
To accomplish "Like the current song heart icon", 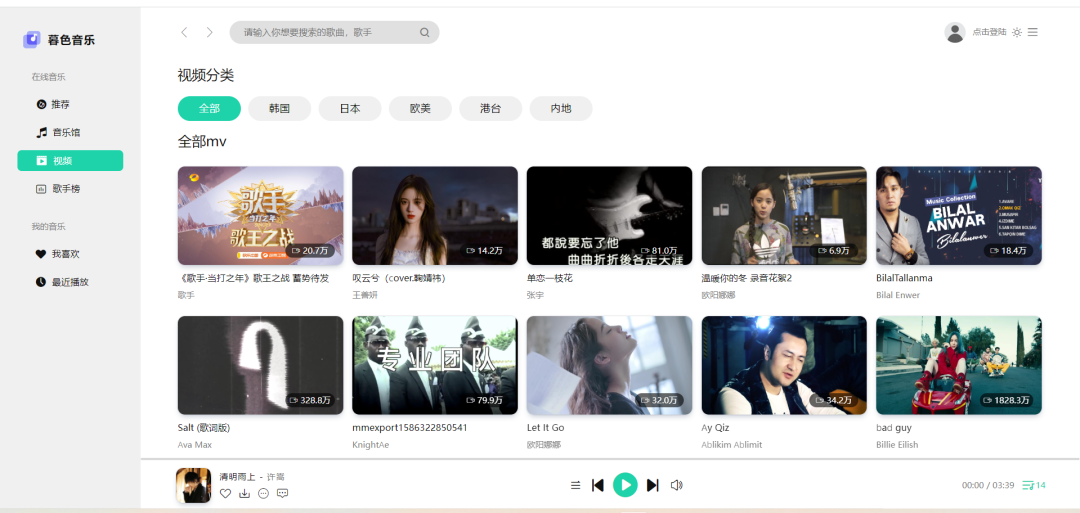I will click(225, 493).
